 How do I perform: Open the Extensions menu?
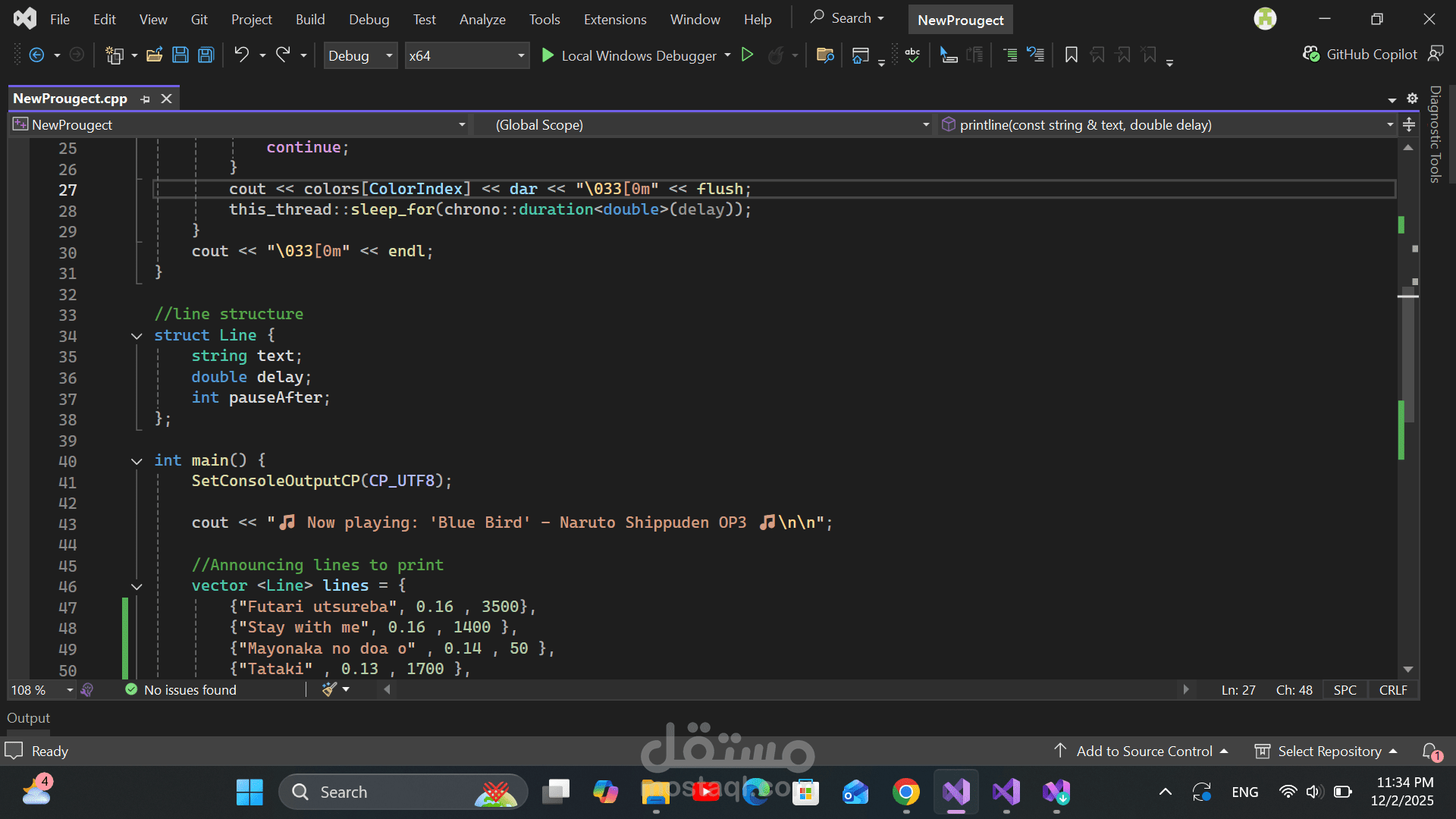614,20
